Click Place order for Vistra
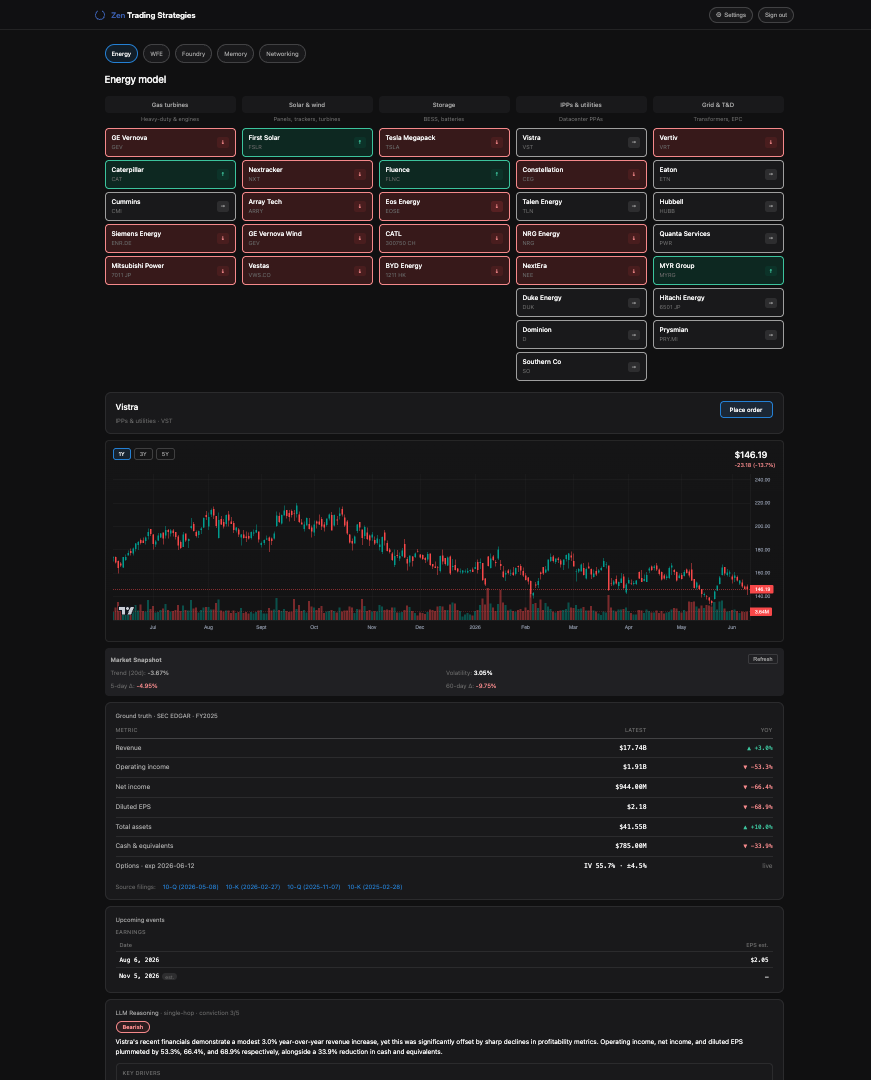 click(x=746, y=410)
